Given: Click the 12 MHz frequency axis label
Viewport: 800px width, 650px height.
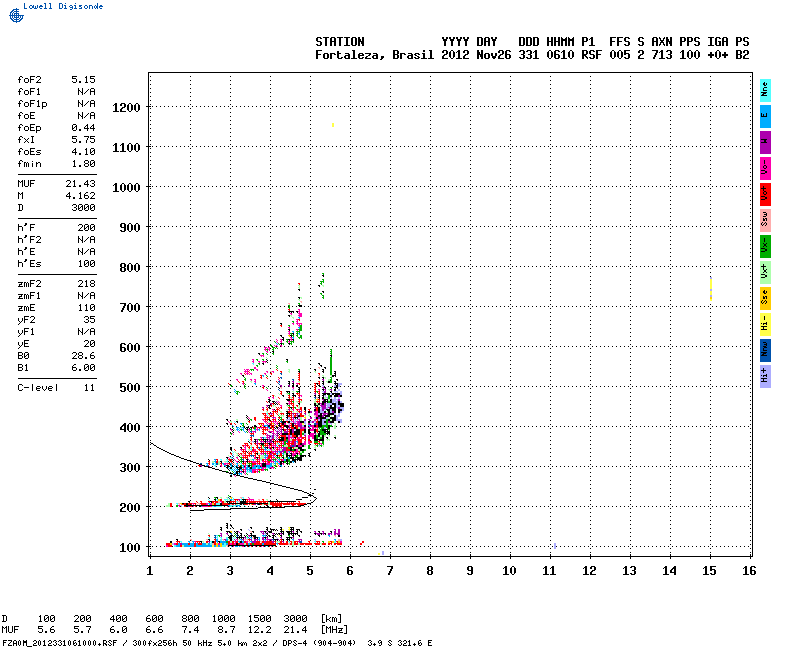Looking at the screenshot, I should [589, 571].
